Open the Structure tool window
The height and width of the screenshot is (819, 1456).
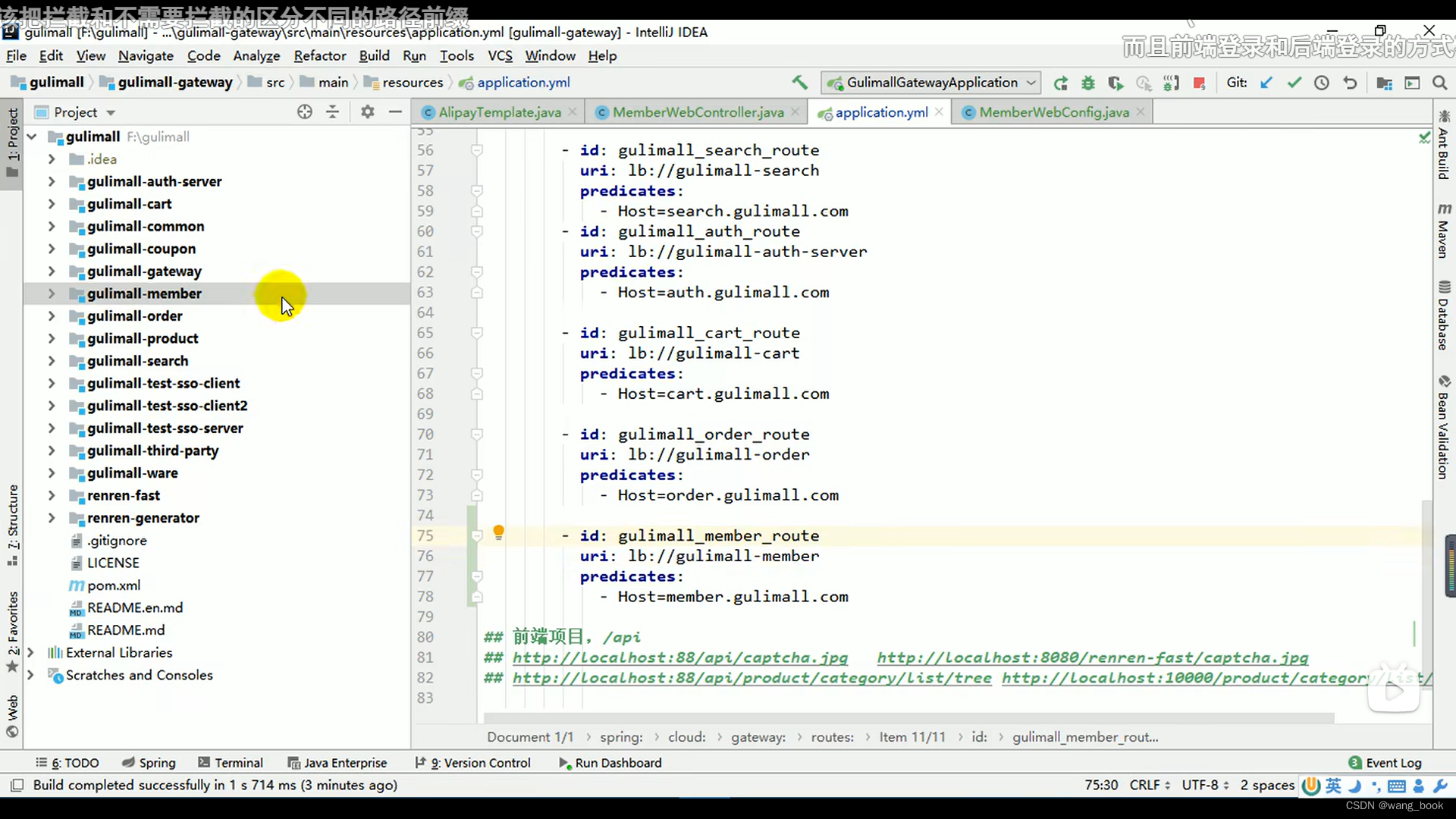12,525
